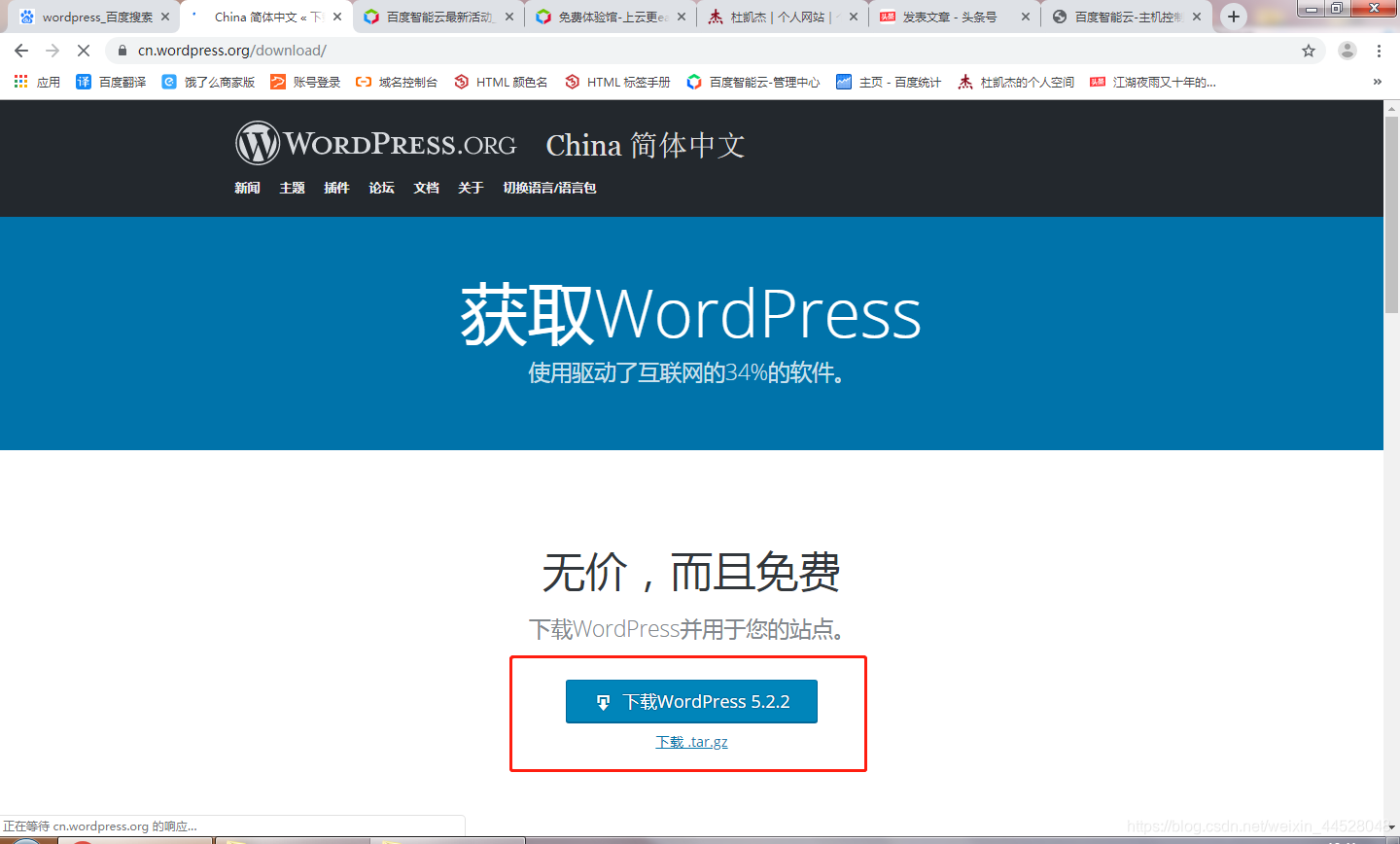Click 下载WordPress 5.2.2 button
The image size is (1400, 844).
click(x=691, y=701)
